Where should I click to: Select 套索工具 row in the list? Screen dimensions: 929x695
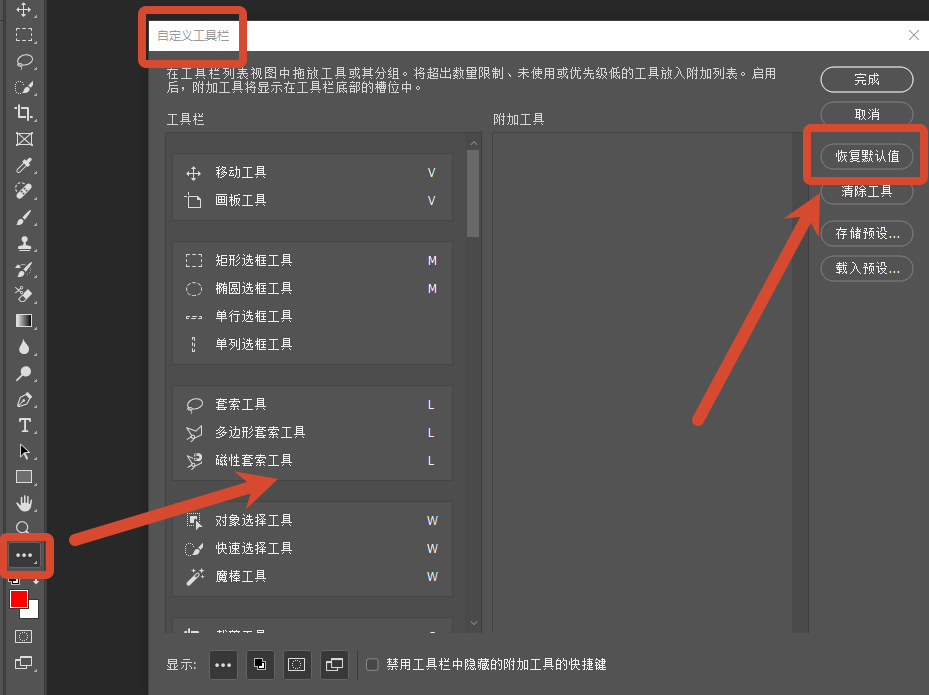click(312, 405)
